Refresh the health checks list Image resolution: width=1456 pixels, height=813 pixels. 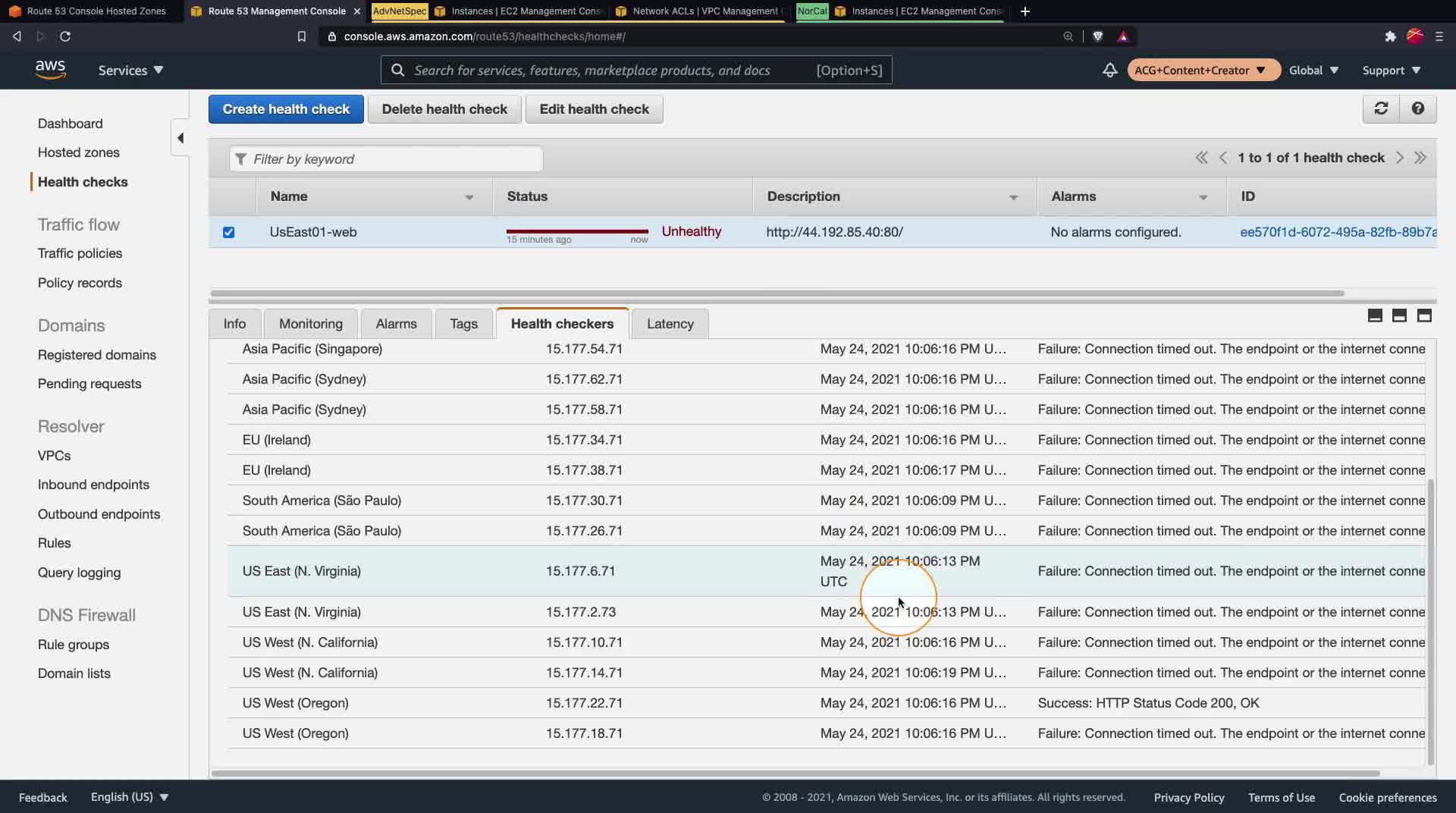[x=1381, y=108]
